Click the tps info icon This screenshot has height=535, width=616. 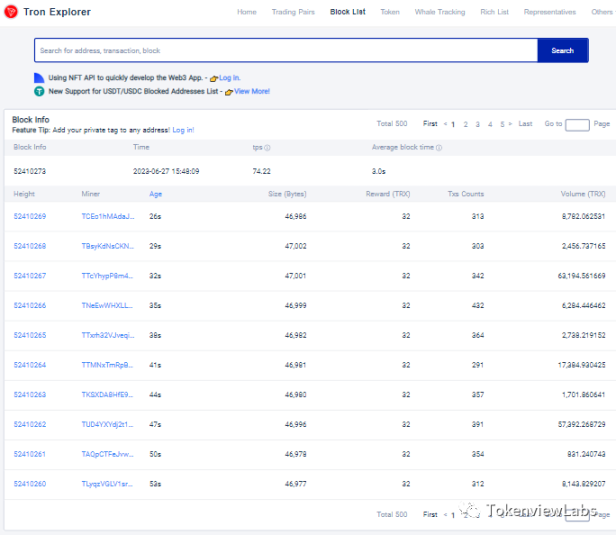(x=267, y=148)
